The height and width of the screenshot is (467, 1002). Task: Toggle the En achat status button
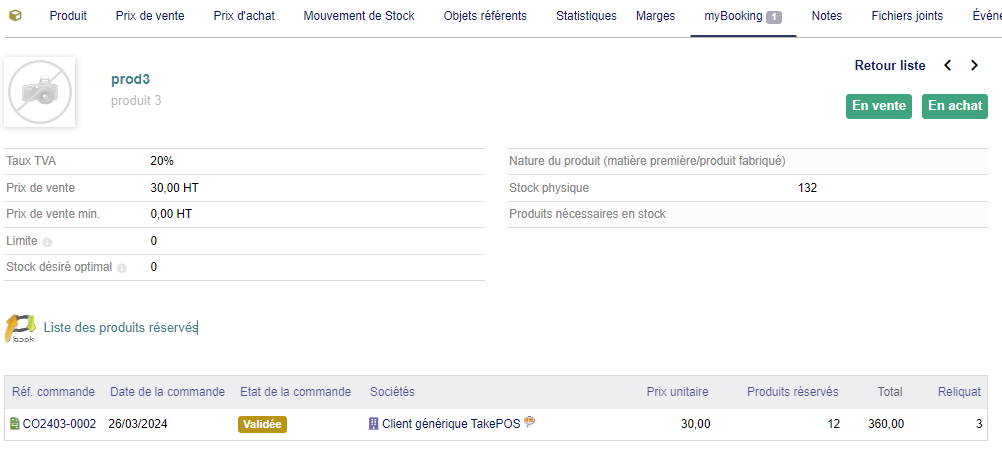pyautogui.click(x=954, y=106)
